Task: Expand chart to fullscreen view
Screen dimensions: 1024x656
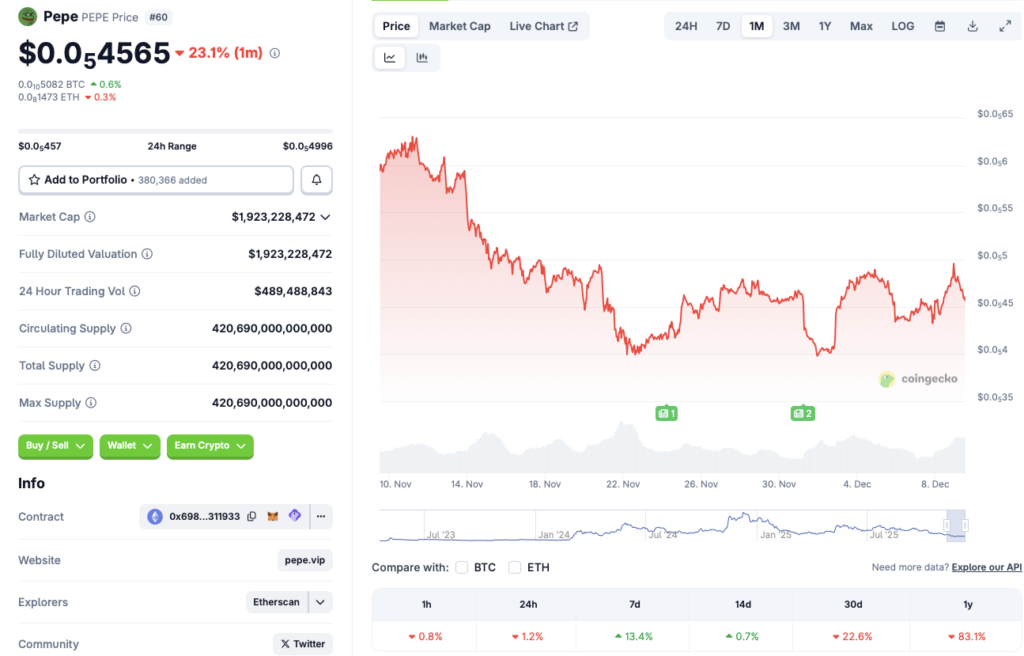Action: pyautogui.click(x=1005, y=26)
